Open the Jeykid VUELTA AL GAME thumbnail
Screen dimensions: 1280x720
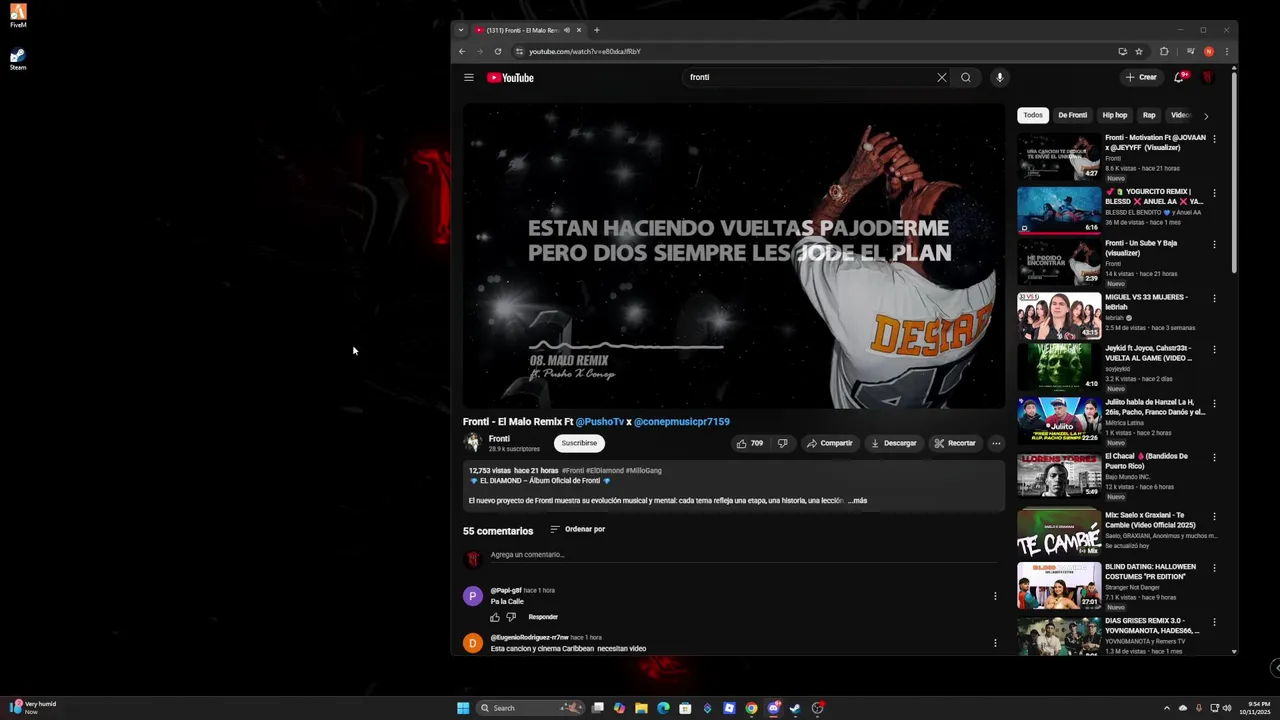point(1059,367)
